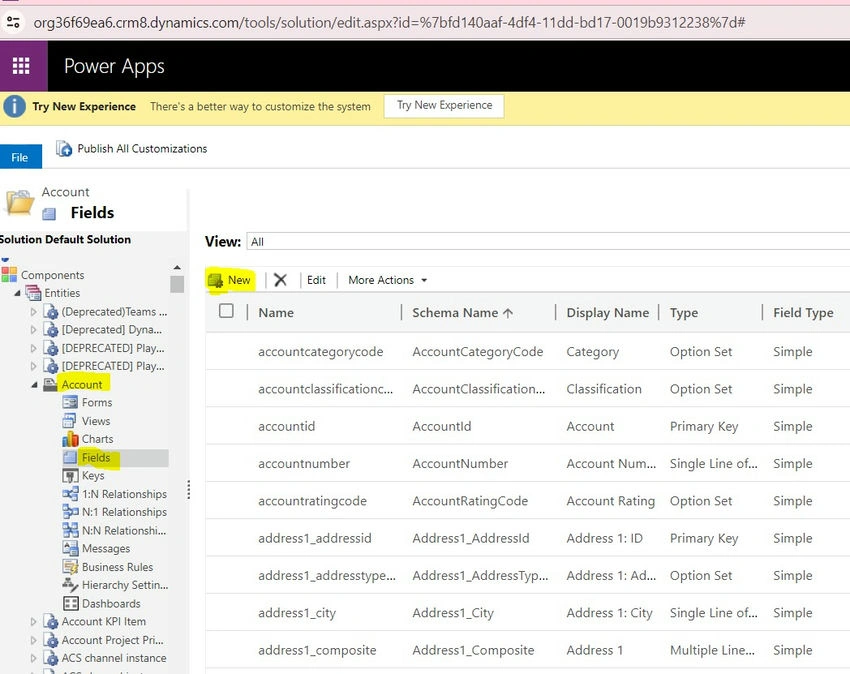Click the Edit toolbar button

pos(316,280)
